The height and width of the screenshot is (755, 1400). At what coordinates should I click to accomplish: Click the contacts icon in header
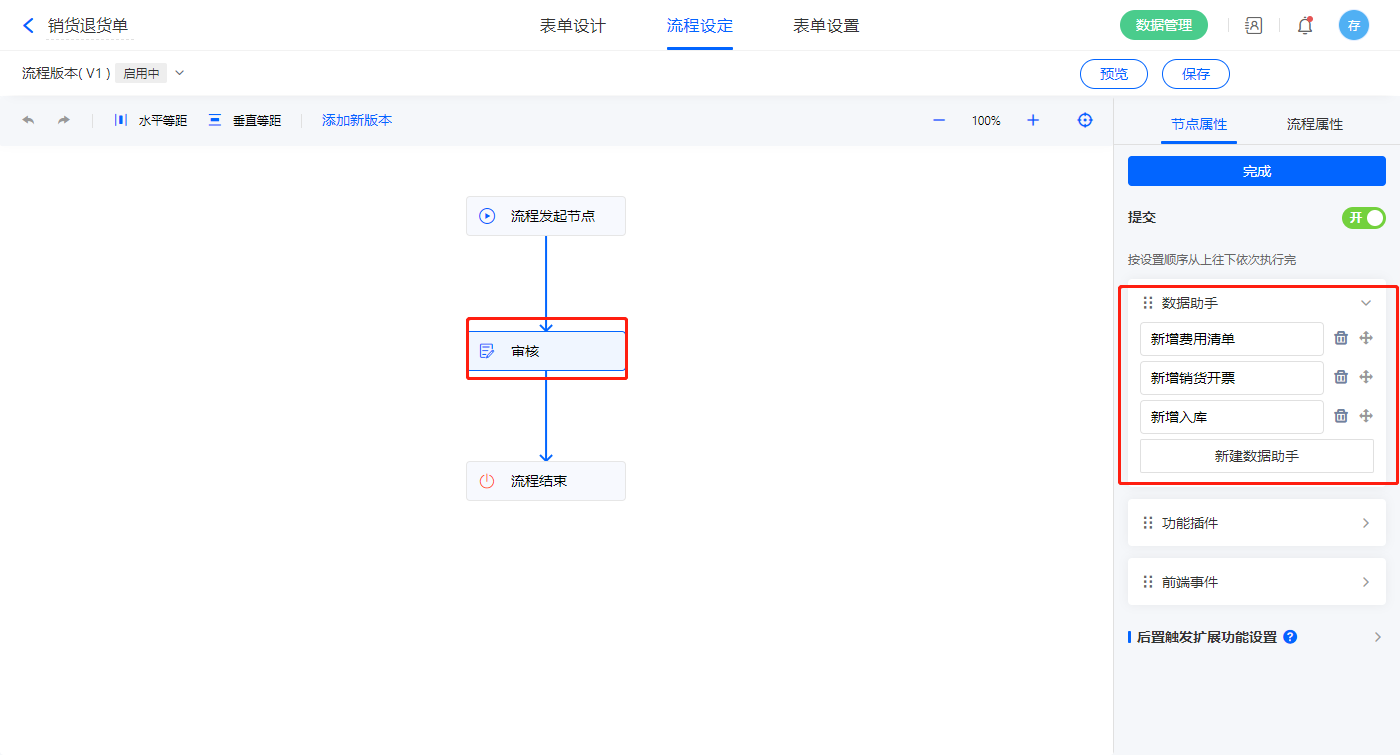1253,26
